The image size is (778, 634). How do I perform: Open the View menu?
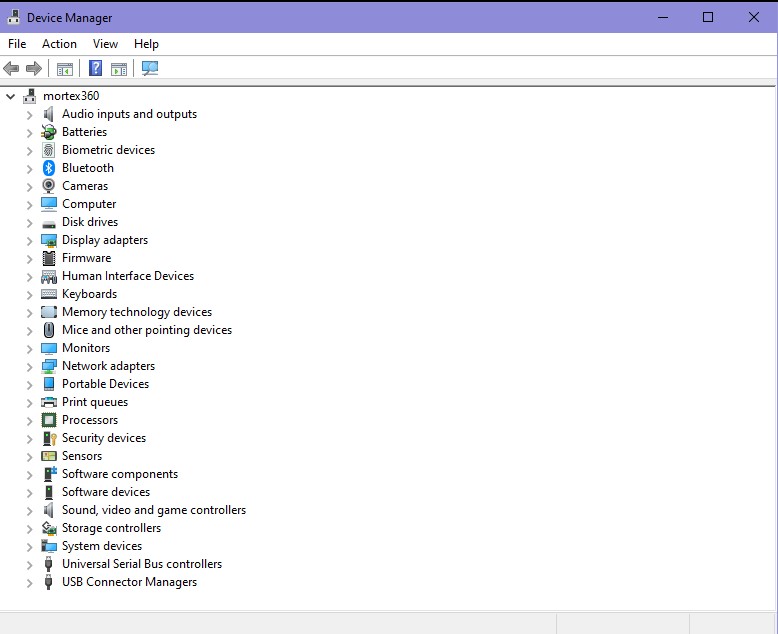pyautogui.click(x=105, y=44)
